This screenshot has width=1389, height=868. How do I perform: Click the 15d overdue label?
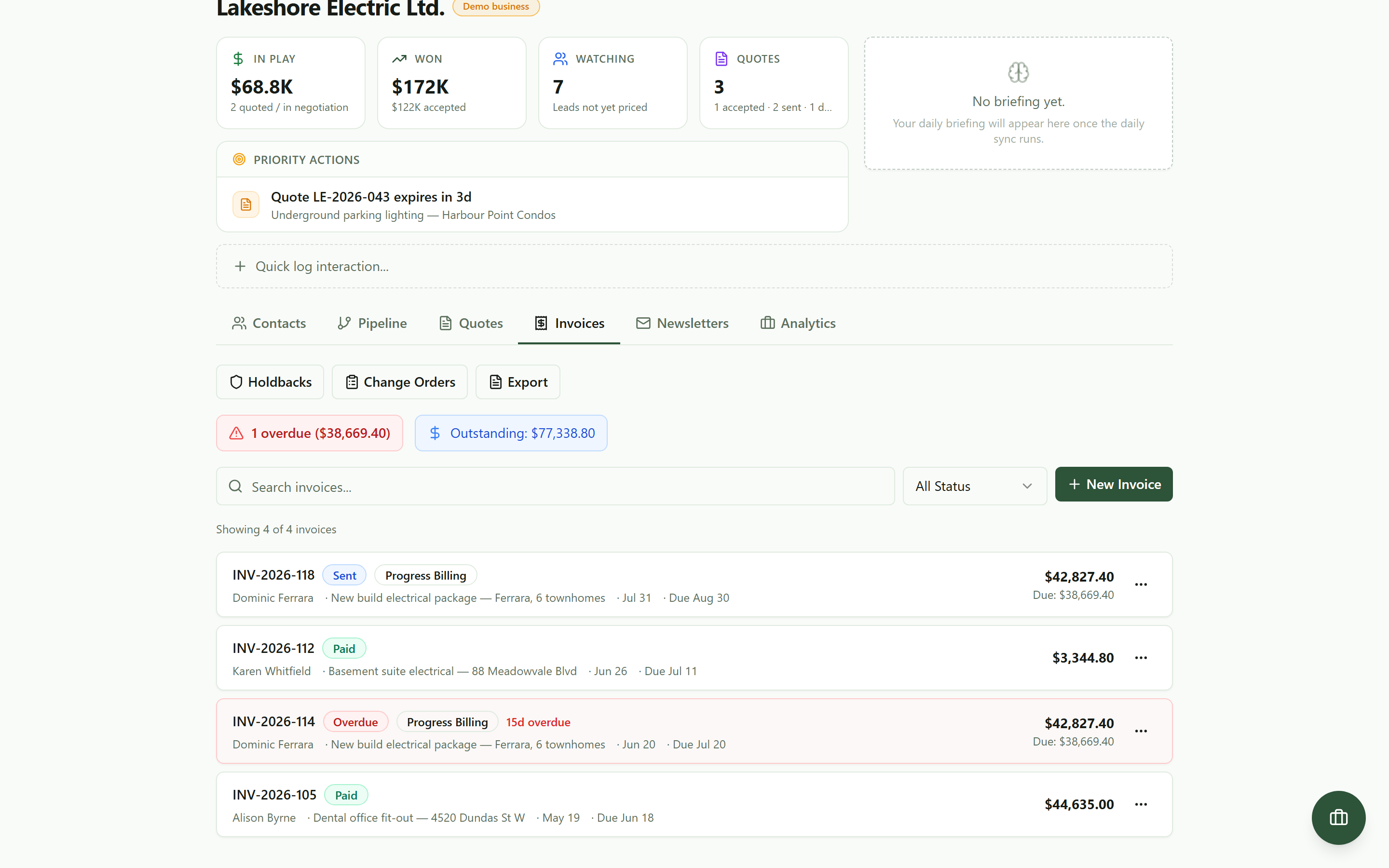click(538, 722)
